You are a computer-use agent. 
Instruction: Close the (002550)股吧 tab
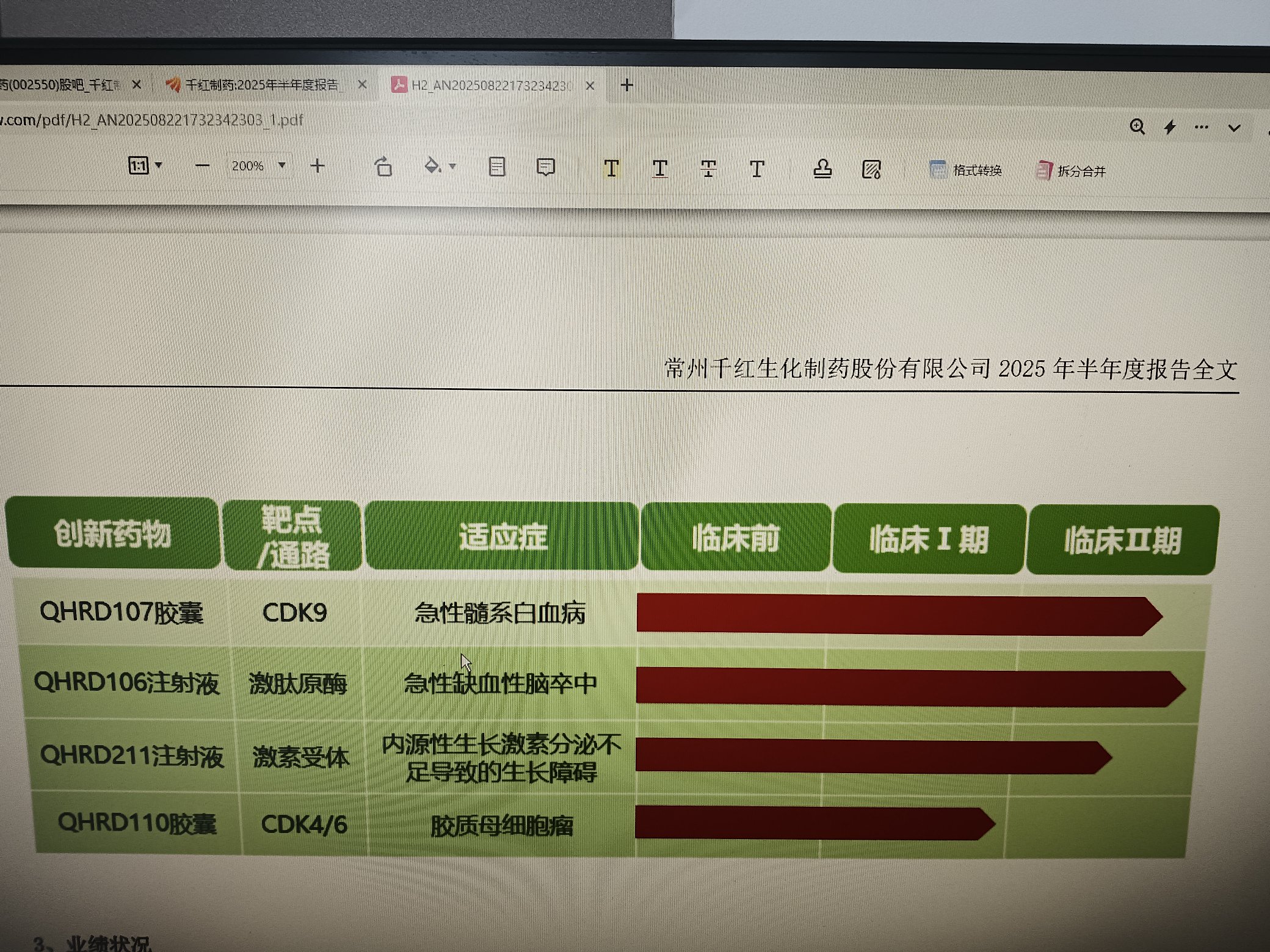click(137, 84)
